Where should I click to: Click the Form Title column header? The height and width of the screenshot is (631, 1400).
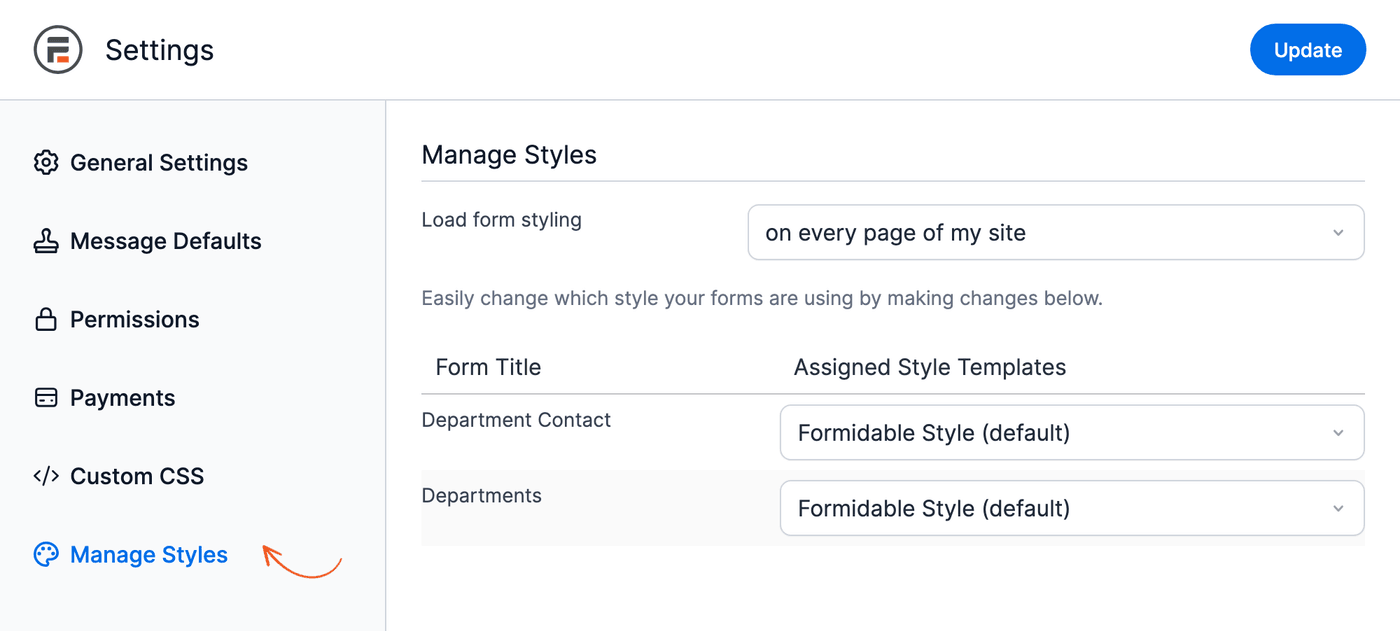click(x=488, y=367)
